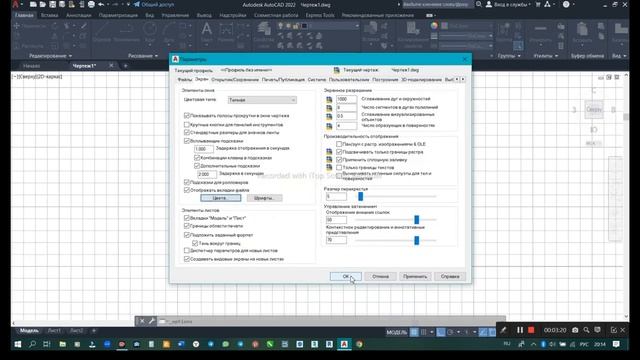Open Chrome from the taskbar
Screen dimensions: 640x360
click(359, 344)
